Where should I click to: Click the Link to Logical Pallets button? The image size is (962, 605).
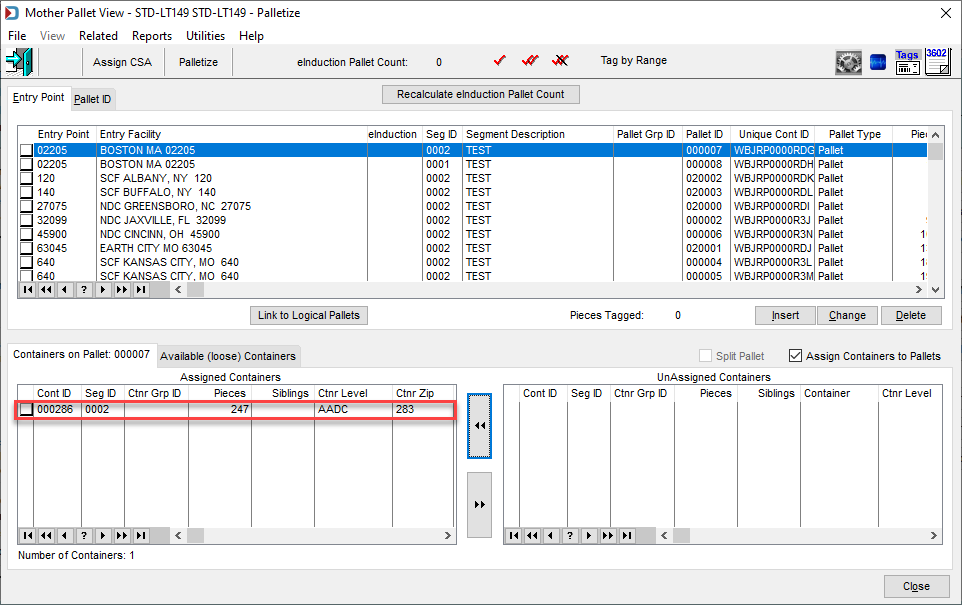[309, 315]
